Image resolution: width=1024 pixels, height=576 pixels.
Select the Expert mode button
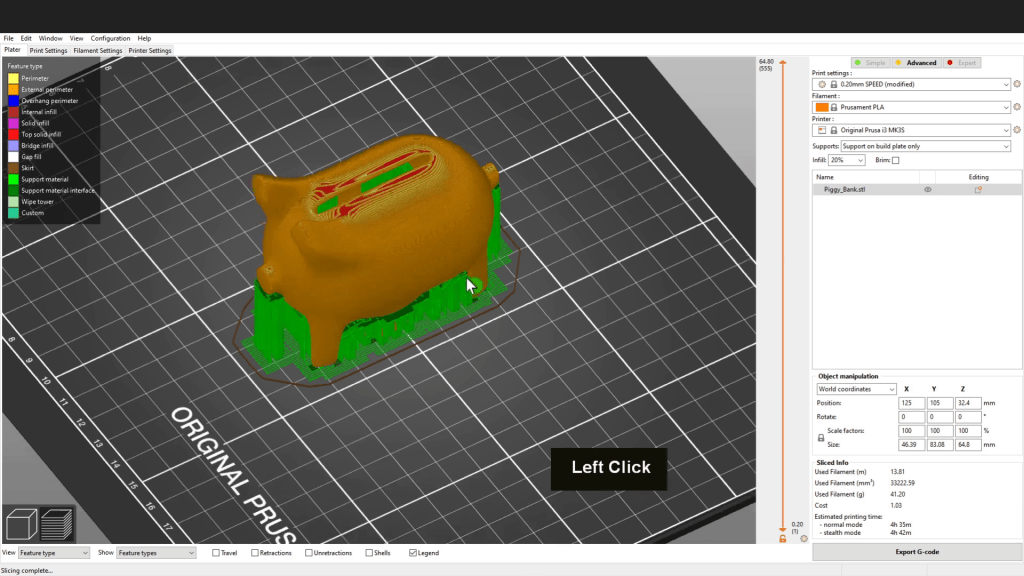[x=964, y=63]
